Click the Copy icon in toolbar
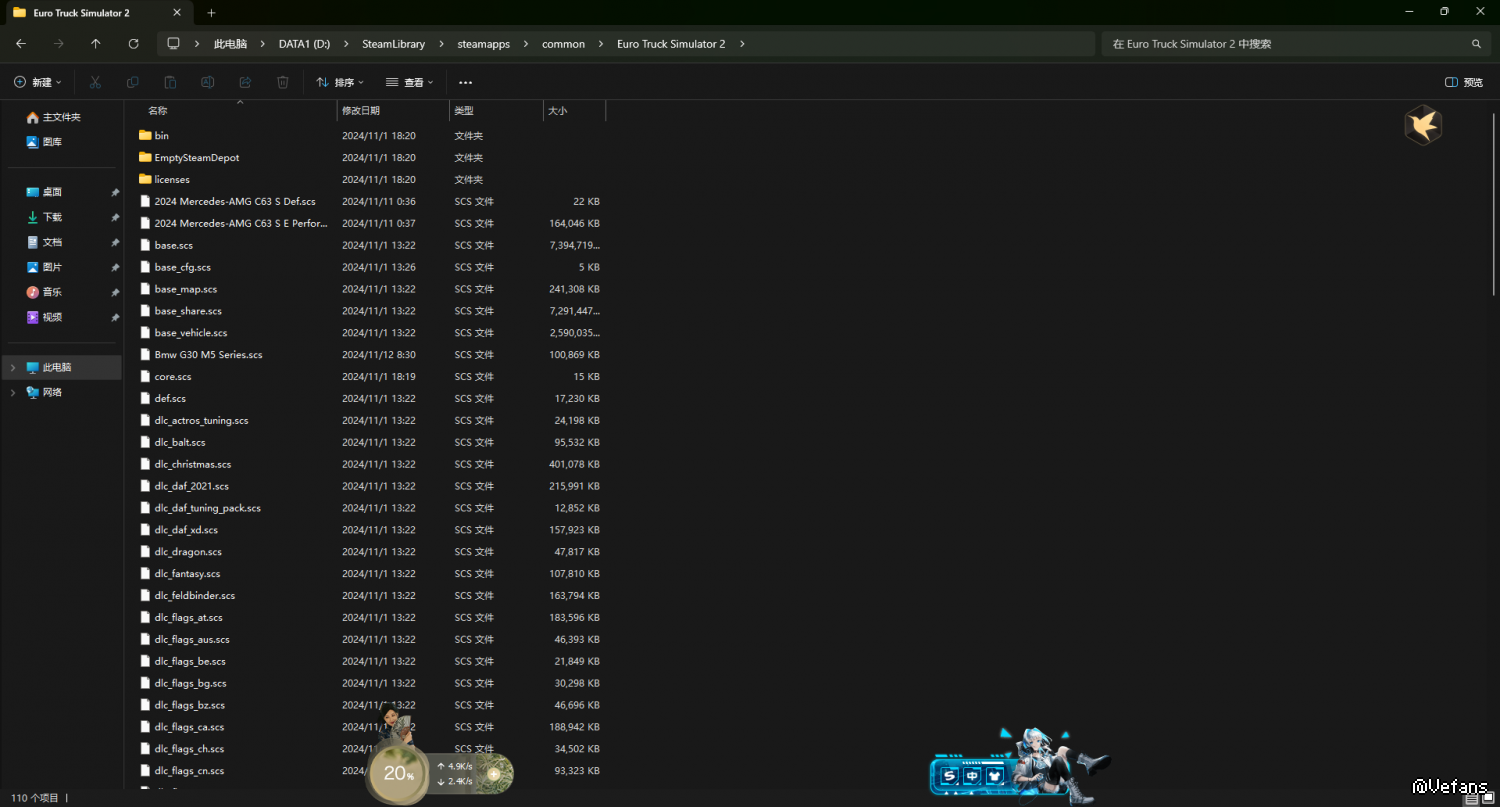 pyautogui.click(x=133, y=82)
